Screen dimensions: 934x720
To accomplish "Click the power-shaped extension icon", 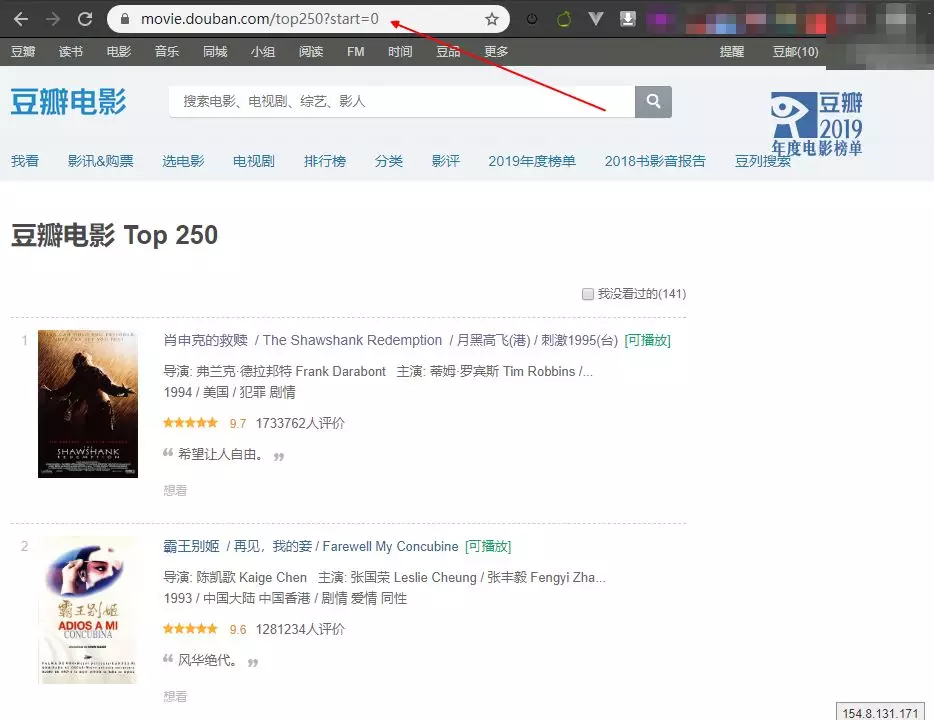I will click(x=532, y=19).
